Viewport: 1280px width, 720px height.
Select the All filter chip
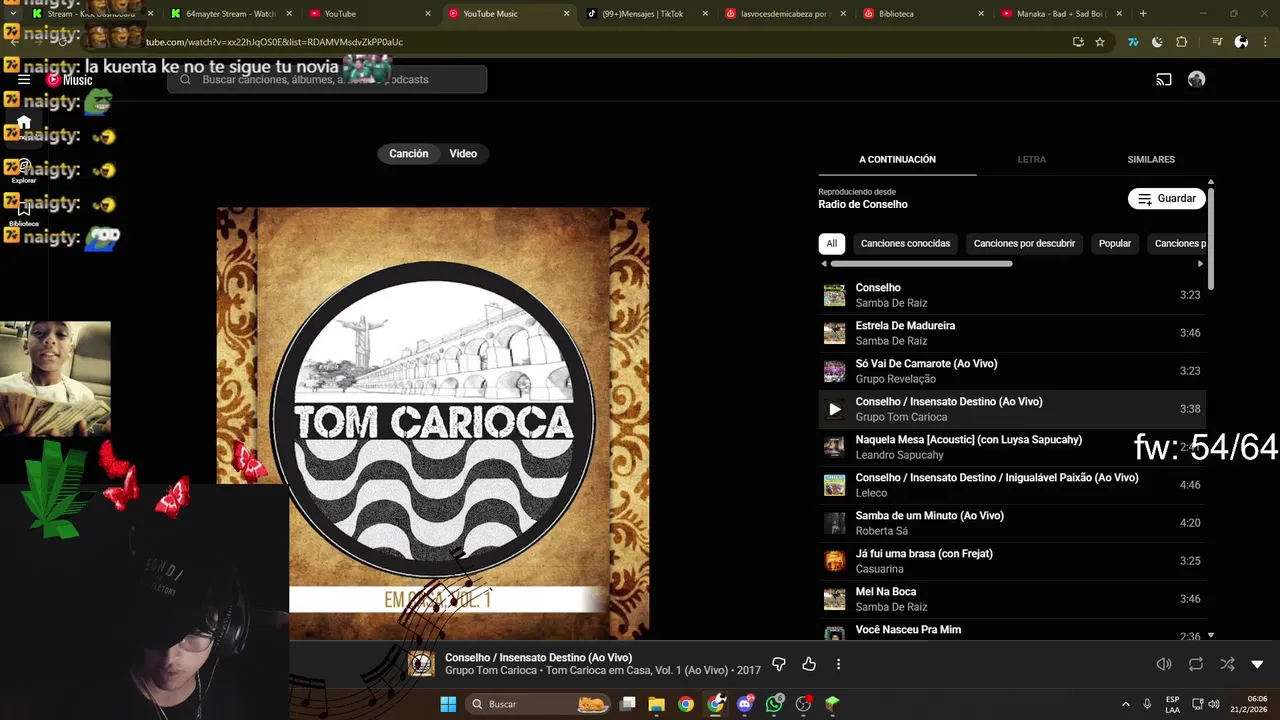point(831,243)
